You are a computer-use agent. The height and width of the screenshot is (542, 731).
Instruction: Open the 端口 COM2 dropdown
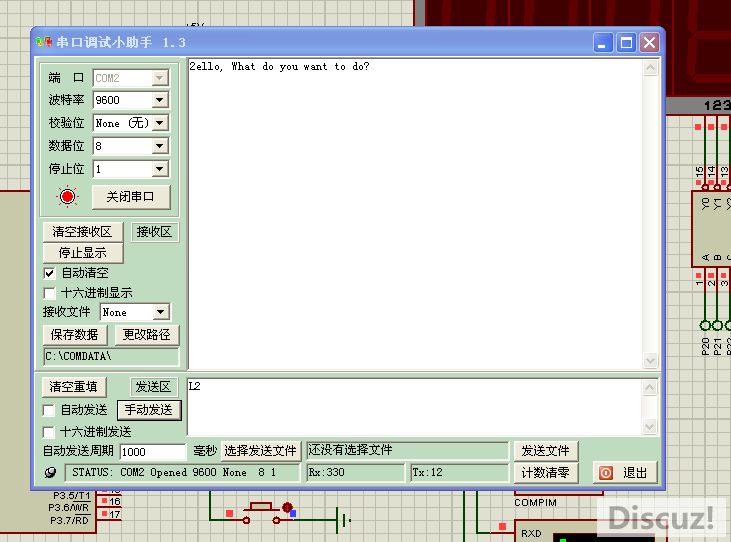click(x=159, y=78)
